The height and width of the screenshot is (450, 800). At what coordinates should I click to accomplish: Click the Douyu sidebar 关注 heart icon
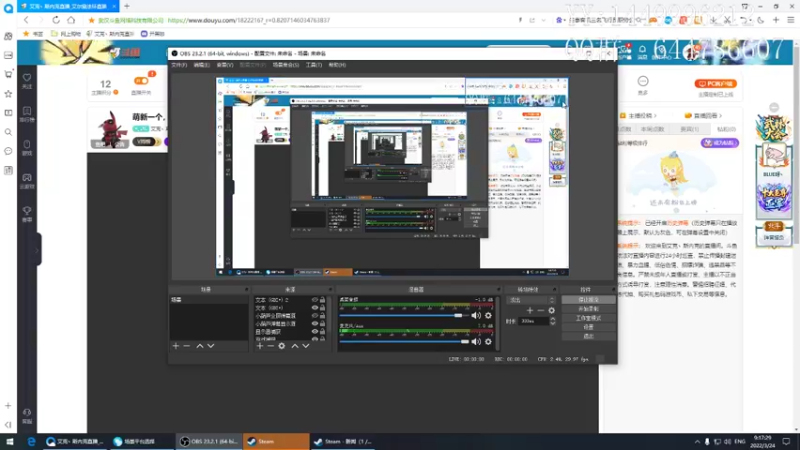tap(27, 80)
